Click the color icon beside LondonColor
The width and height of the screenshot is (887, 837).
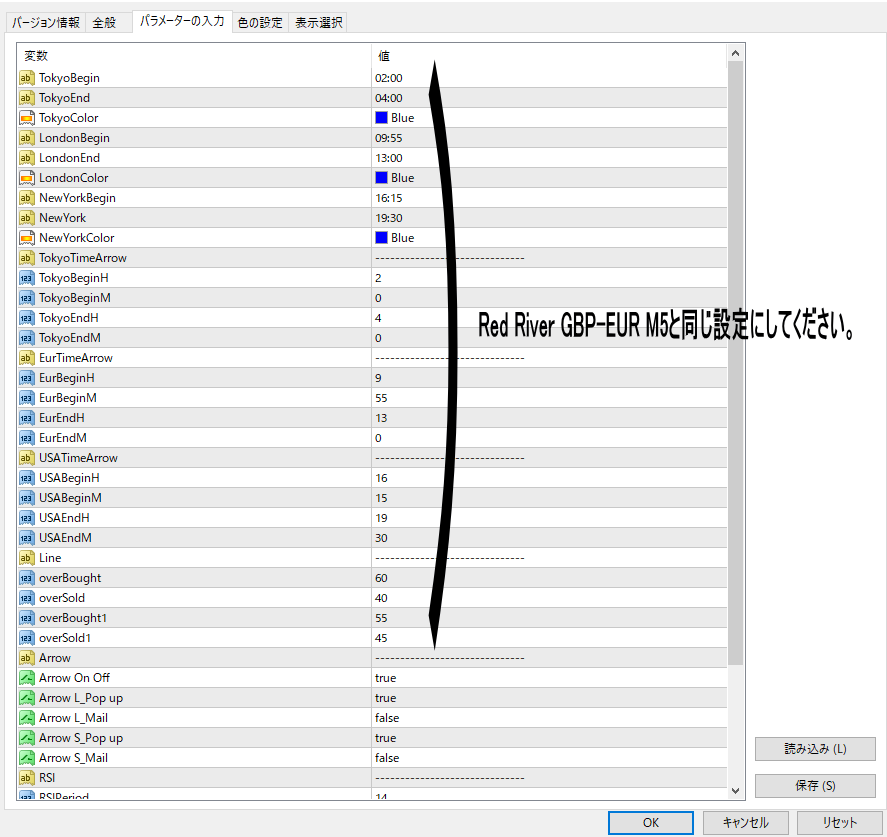click(x=26, y=178)
